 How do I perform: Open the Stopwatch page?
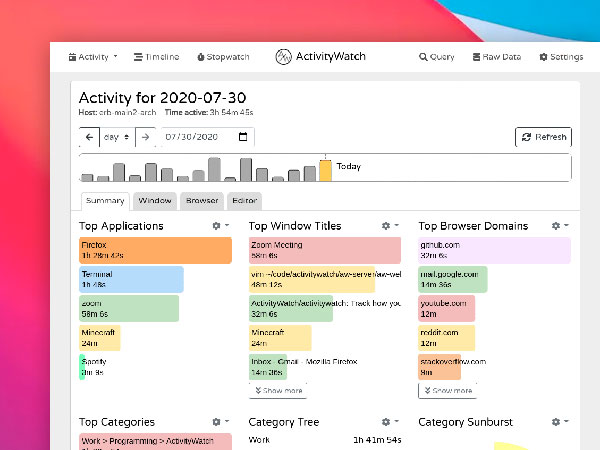pos(223,57)
